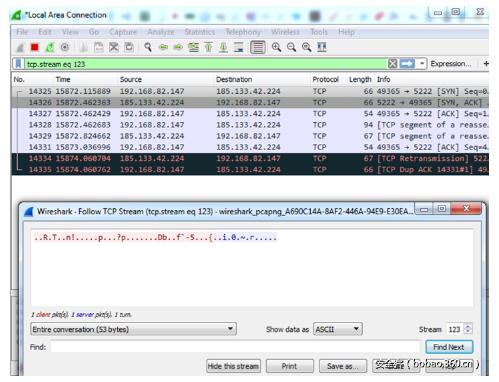Sort by Protocol column header

coord(325,79)
